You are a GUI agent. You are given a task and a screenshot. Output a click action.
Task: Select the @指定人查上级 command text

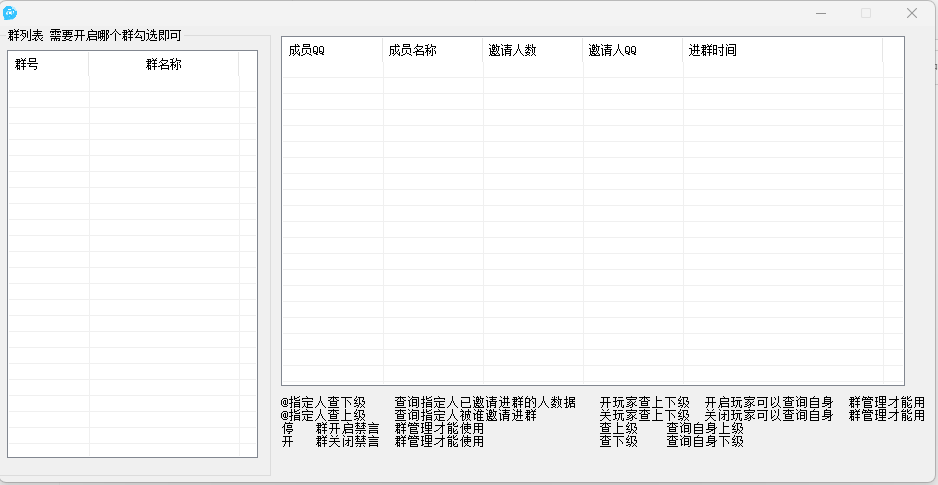[x=323, y=415]
